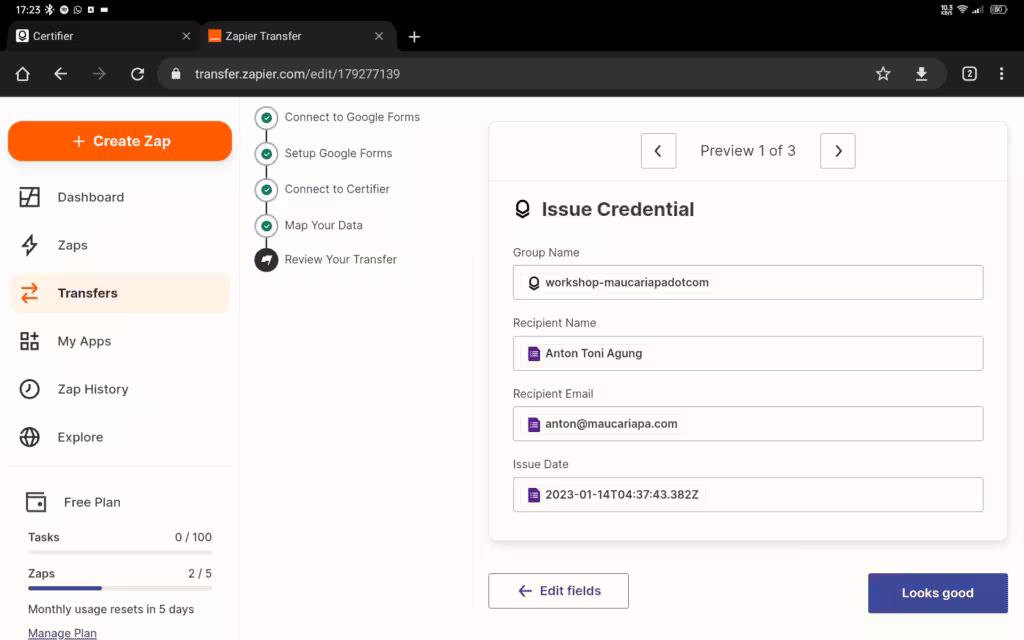1024x640 pixels.
Task: Go back in the browser
Action: [61, 74]
